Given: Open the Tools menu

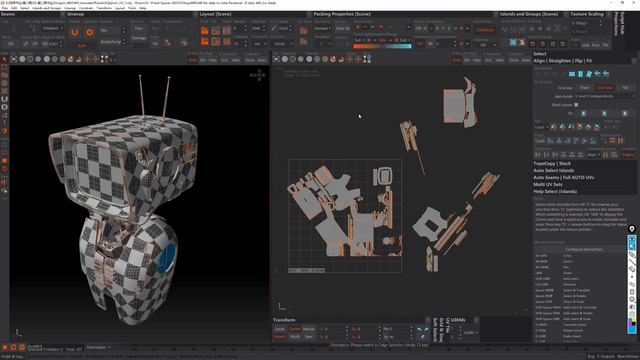Looking at the screenshot, I should [x=132, y=8].
